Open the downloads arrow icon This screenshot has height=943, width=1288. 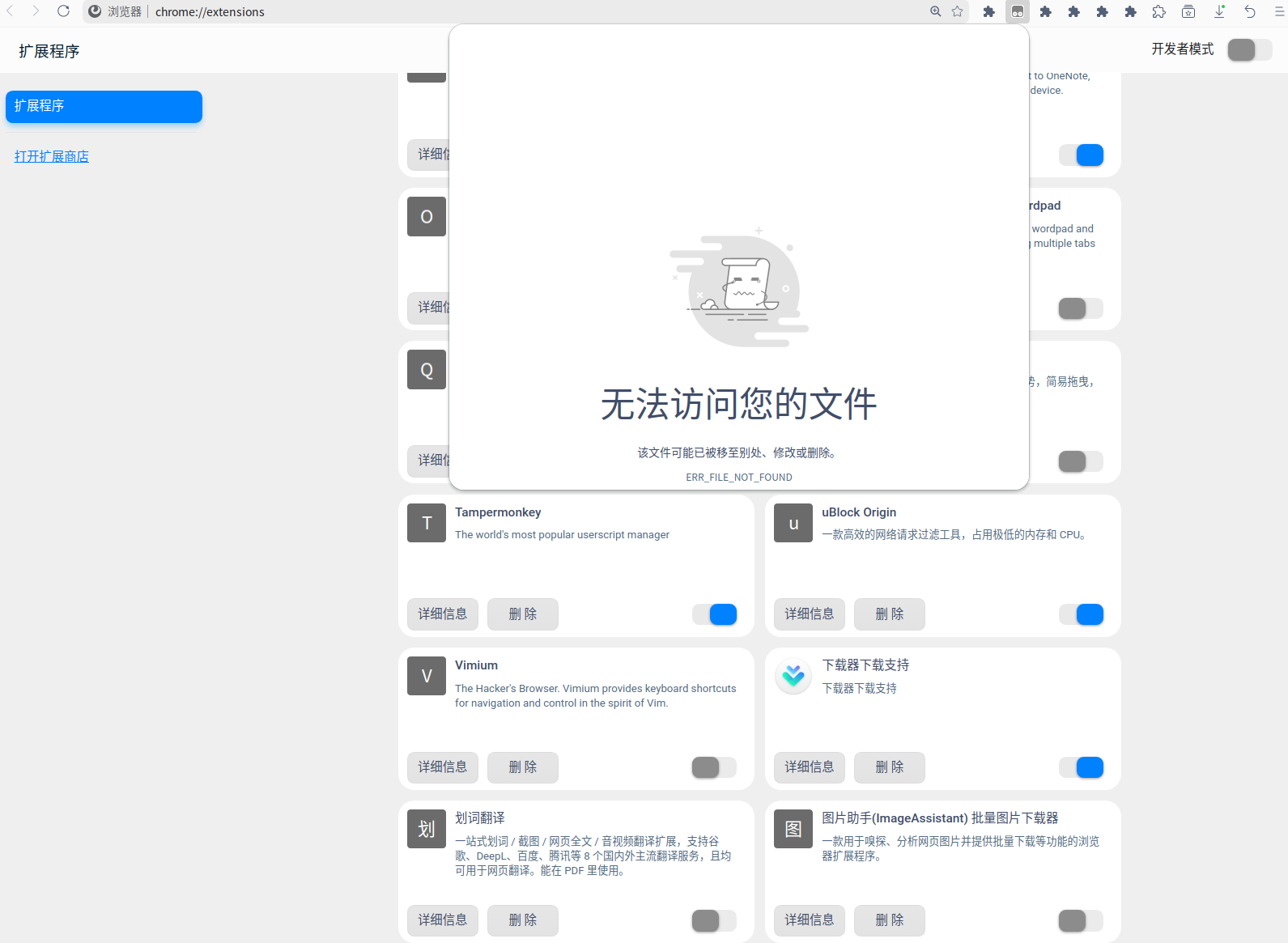pyautogui.click(x=1219, y=11)
